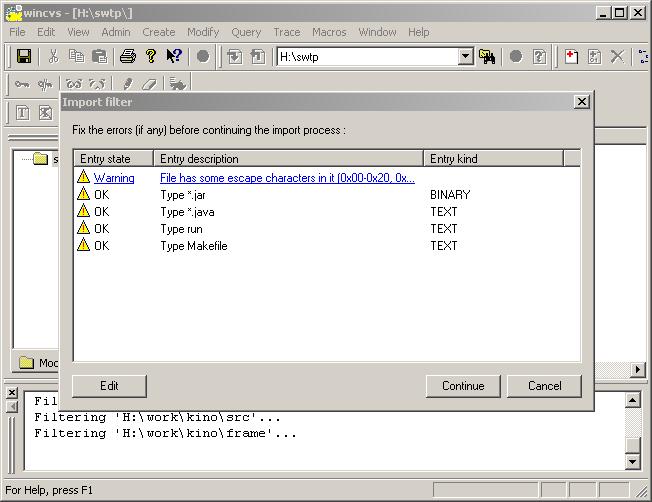Select the Type run row

327,229
